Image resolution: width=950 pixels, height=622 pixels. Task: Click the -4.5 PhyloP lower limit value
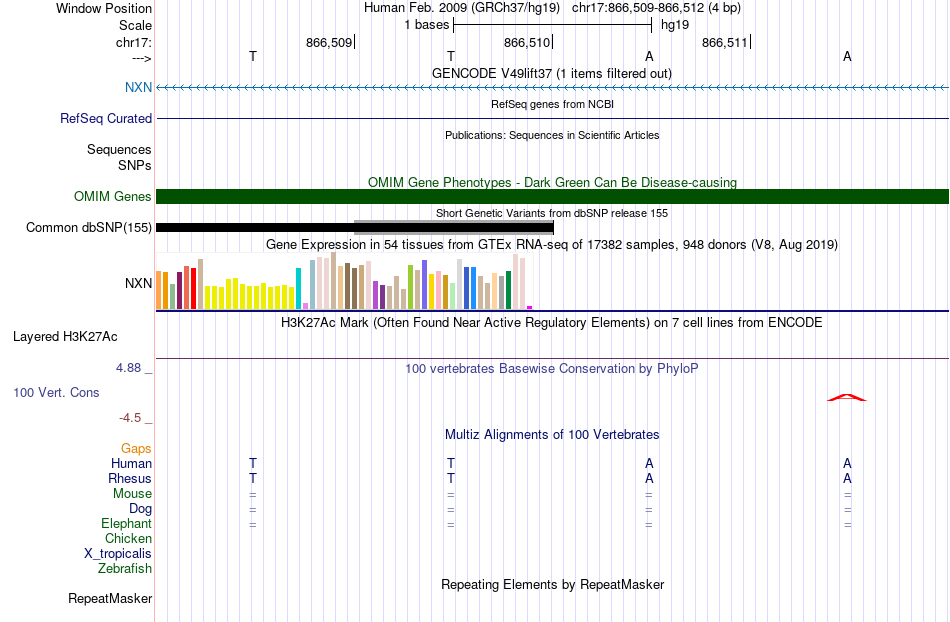(x=130, y=418)
